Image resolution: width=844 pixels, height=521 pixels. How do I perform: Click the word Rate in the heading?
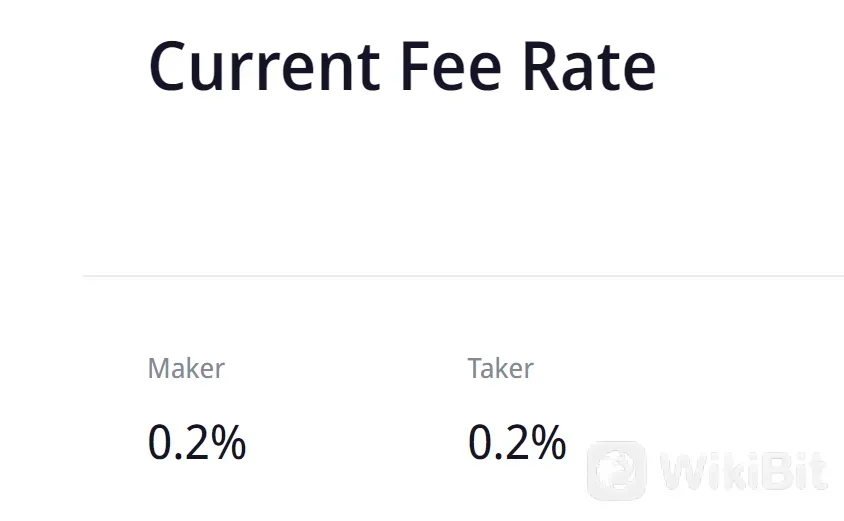pos(592,66)
